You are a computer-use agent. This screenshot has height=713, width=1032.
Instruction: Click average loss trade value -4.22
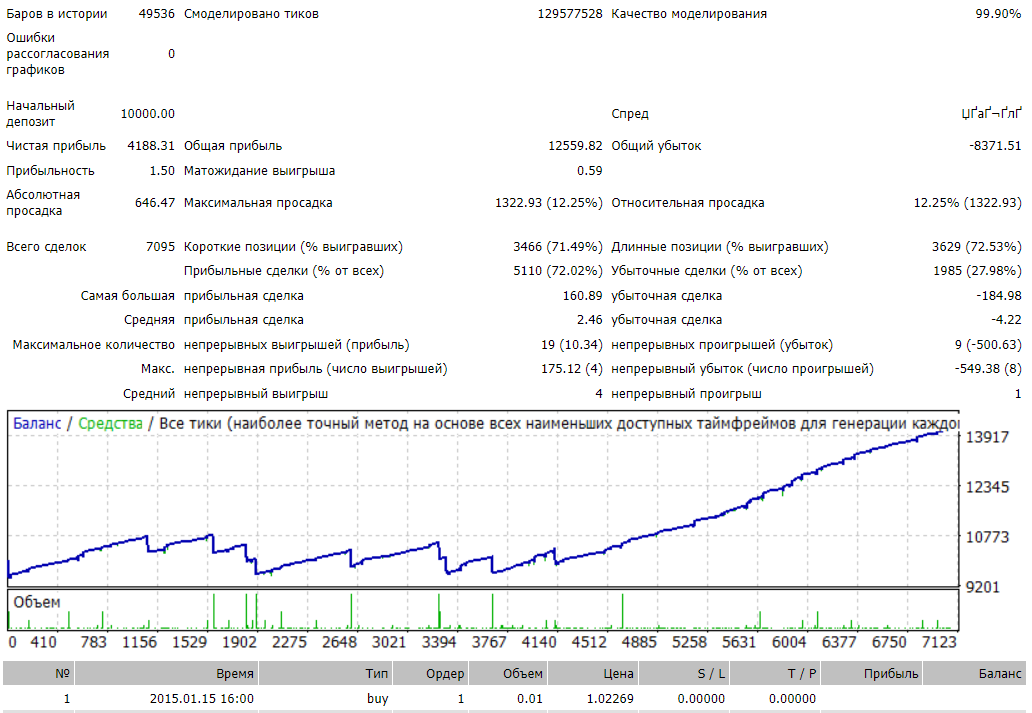pyautogui.click(x=1006, y=319)
